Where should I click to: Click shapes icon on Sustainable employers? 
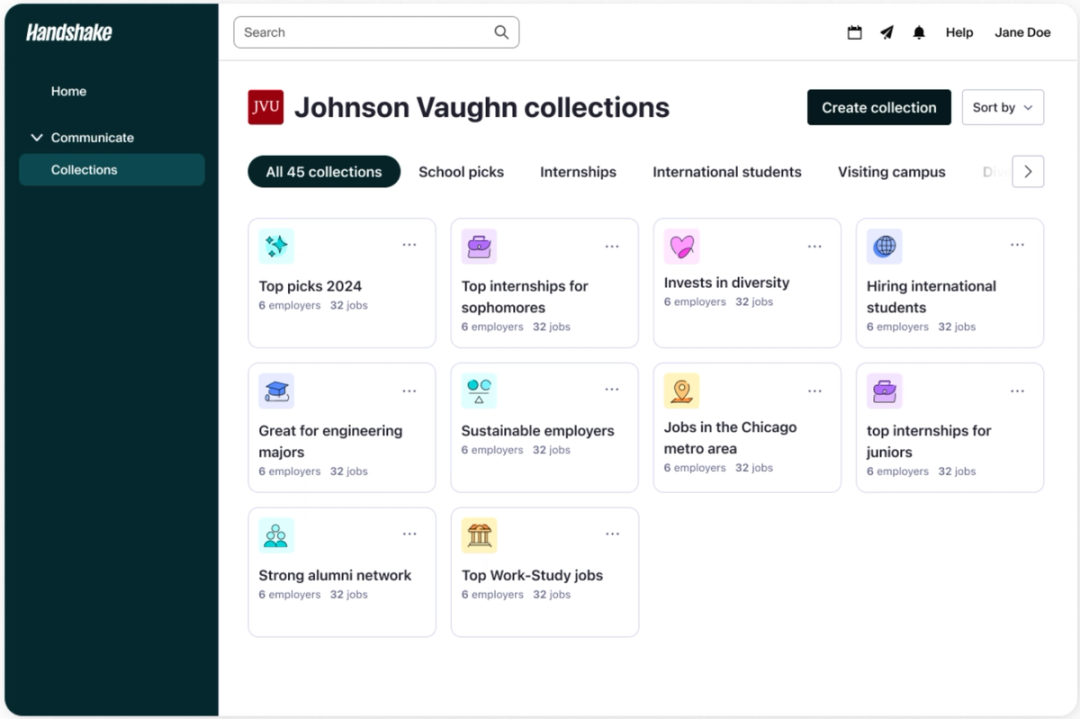click(x=479, y=390)
